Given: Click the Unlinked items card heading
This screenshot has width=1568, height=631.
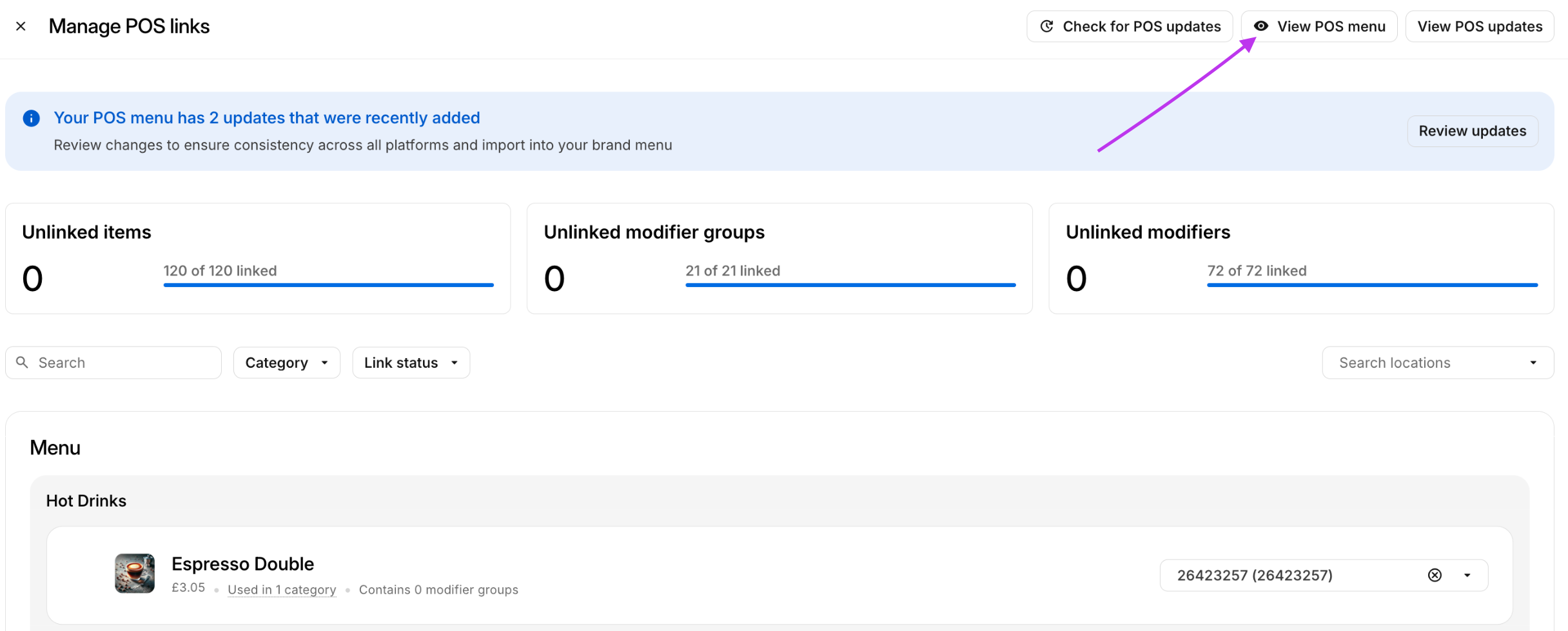Looking at the screenshot, I should [86, 232].
